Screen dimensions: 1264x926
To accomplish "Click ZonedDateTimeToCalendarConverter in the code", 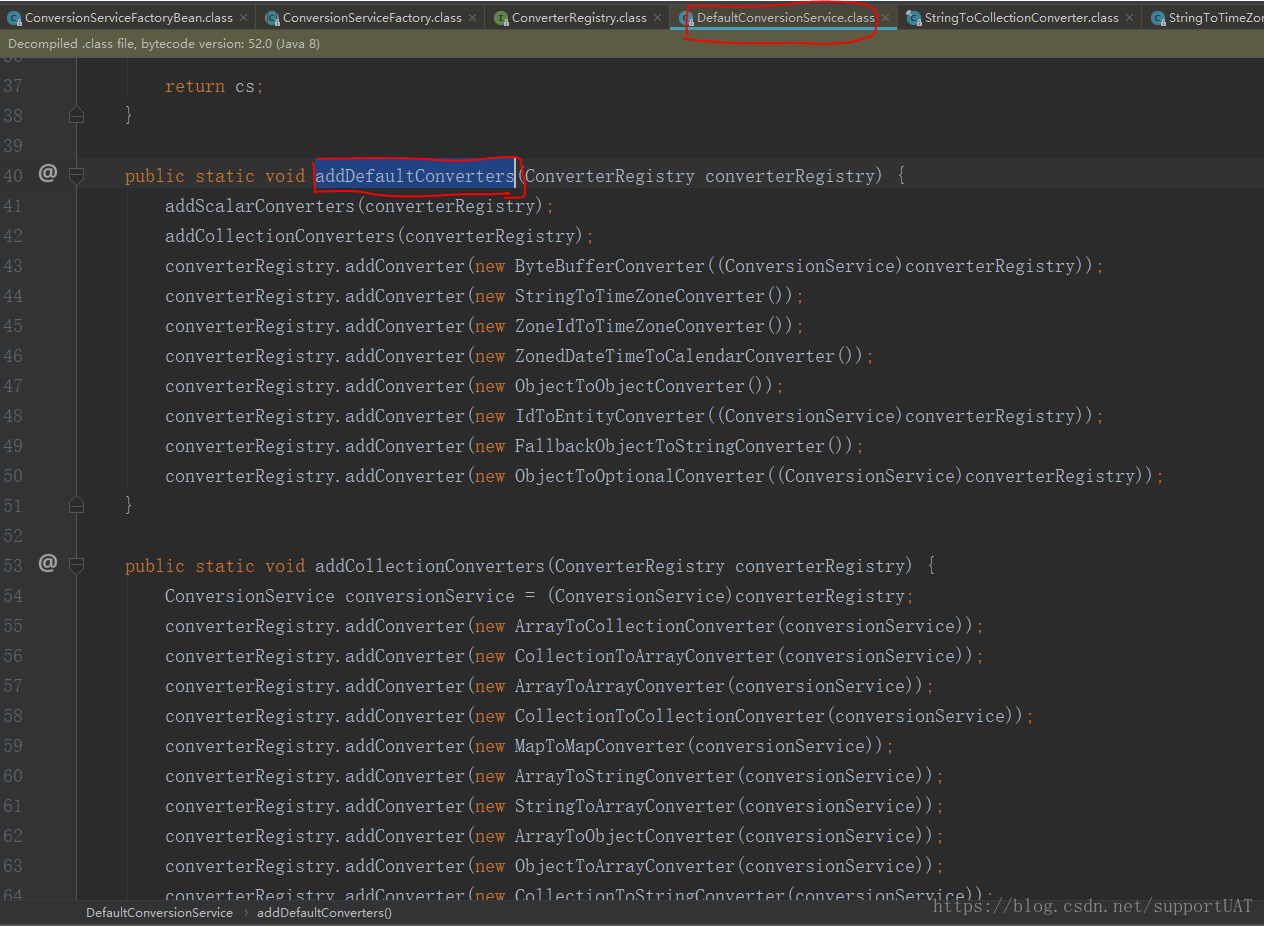I will (675, 356).
